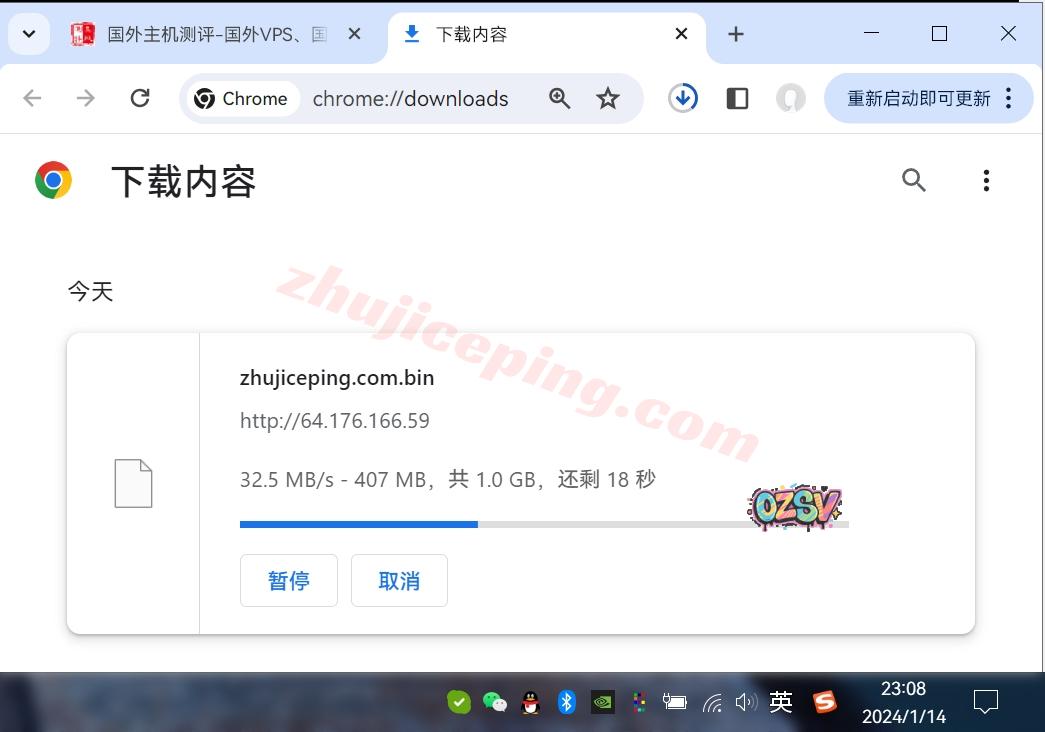
Task: Cancel the download with 取消 button
Action: (x=399, y=581)
